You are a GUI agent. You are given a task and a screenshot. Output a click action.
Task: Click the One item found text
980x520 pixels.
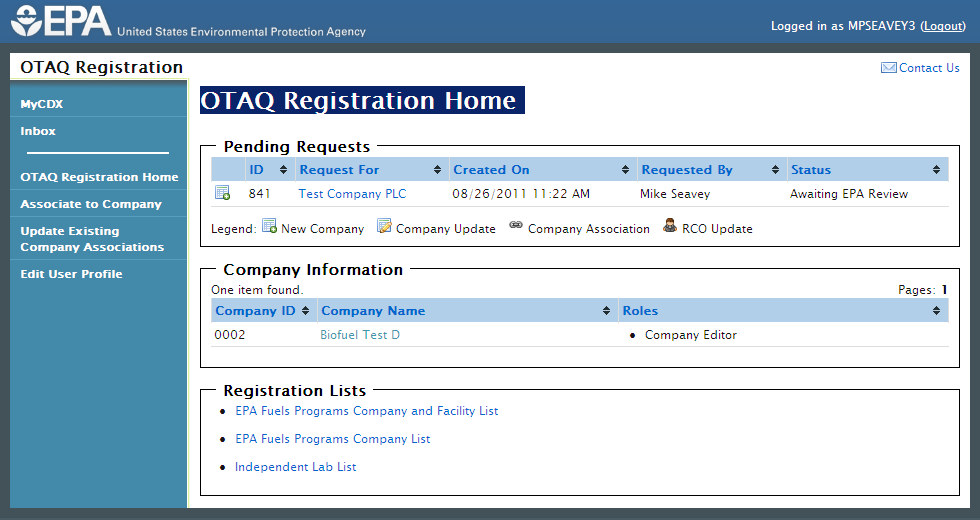tap(257, 289)
